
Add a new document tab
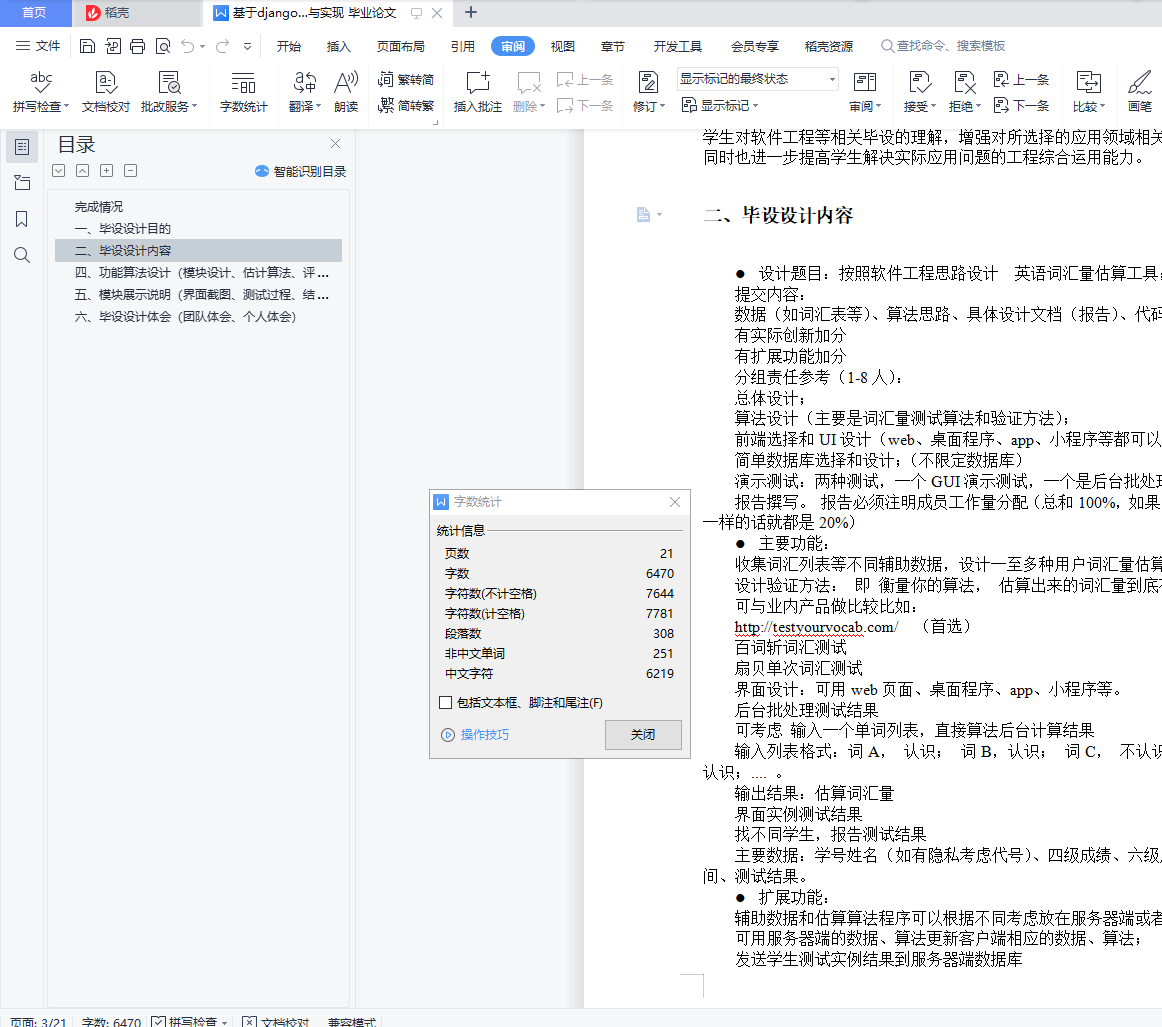click(471, 13)
